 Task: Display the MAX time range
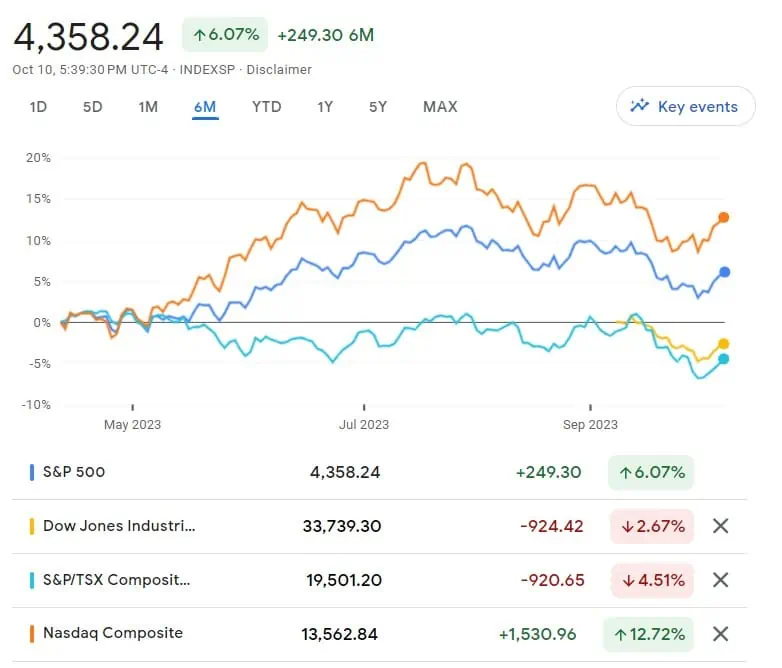coord(440,107)
